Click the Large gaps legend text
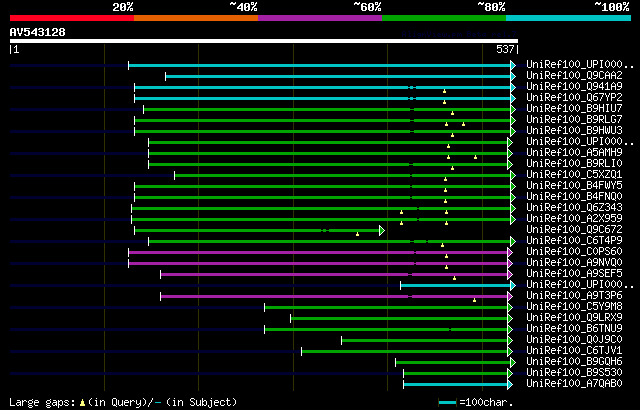Viewport: 640px width, 410px height. click(42, 403)
